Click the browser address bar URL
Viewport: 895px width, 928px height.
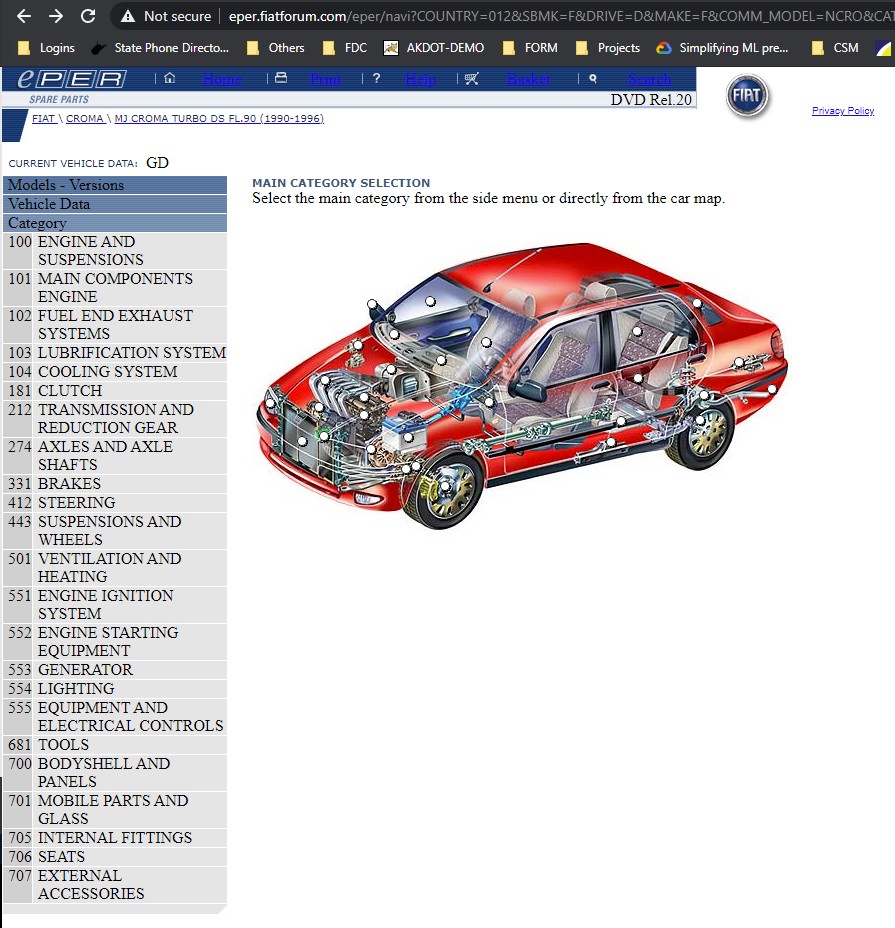coord(561,16)
